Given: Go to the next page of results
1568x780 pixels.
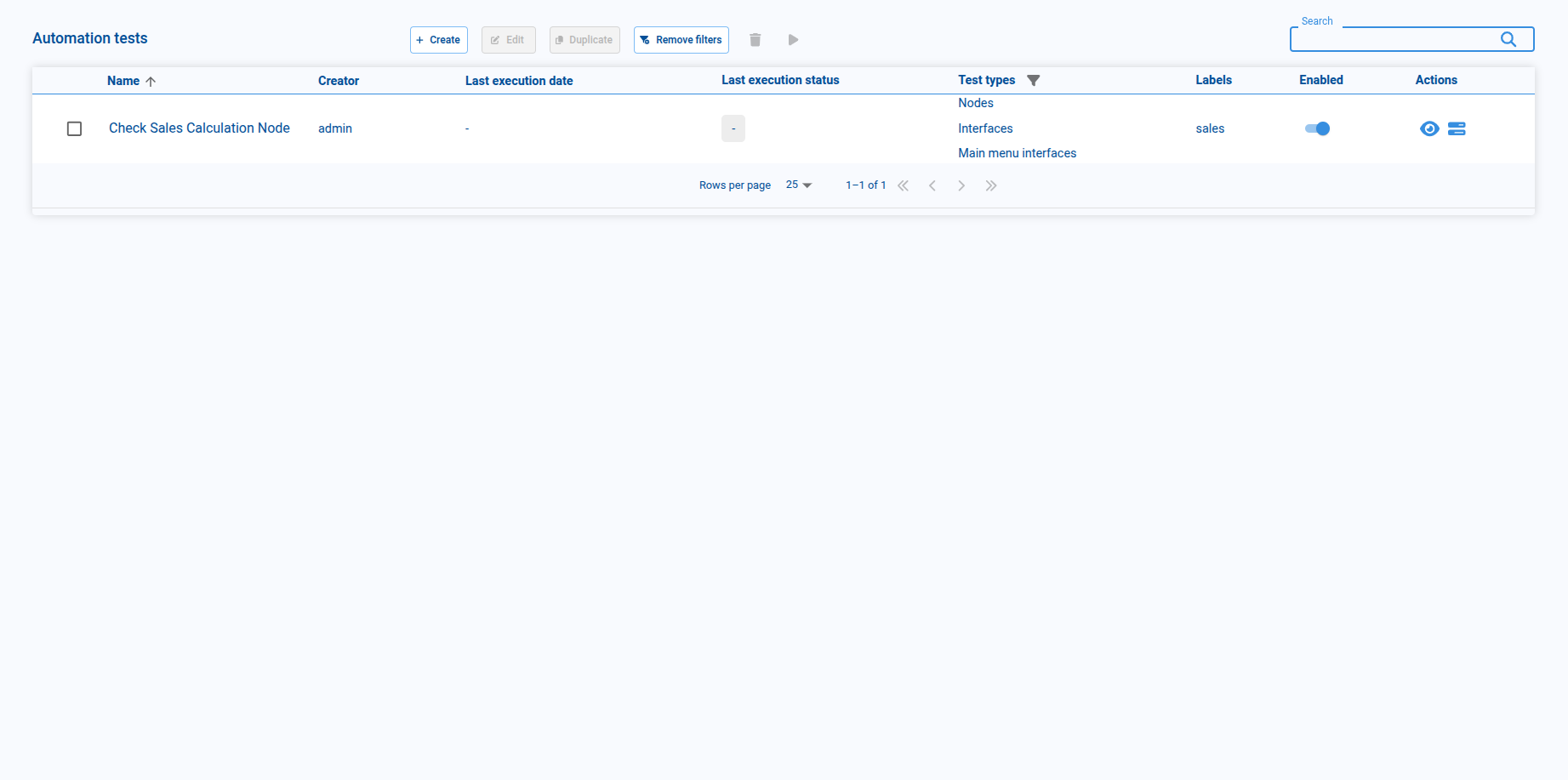Looking at the screenshot, I should click(961, 185).
